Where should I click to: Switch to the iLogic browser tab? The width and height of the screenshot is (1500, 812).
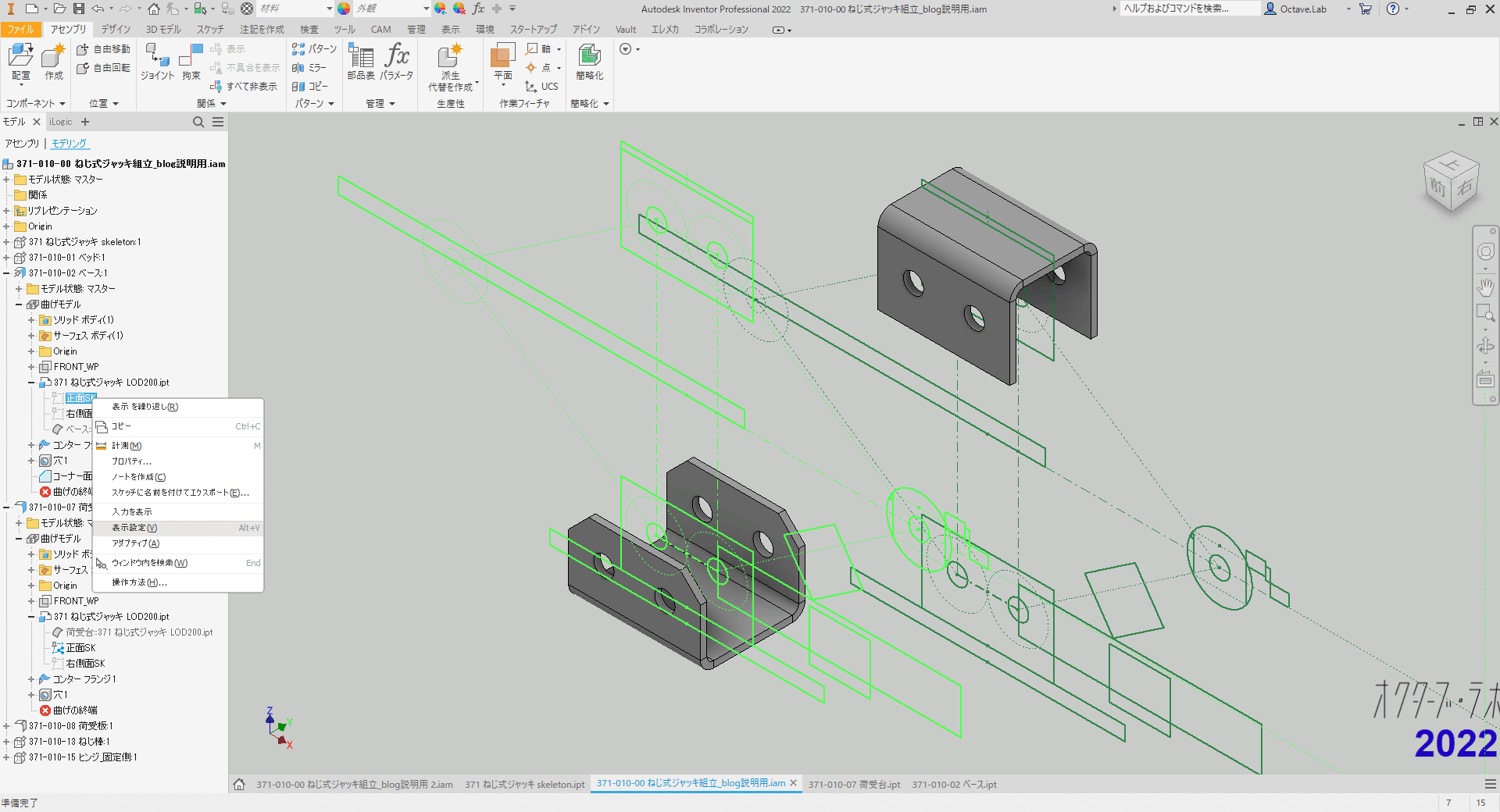coord(60,122)
